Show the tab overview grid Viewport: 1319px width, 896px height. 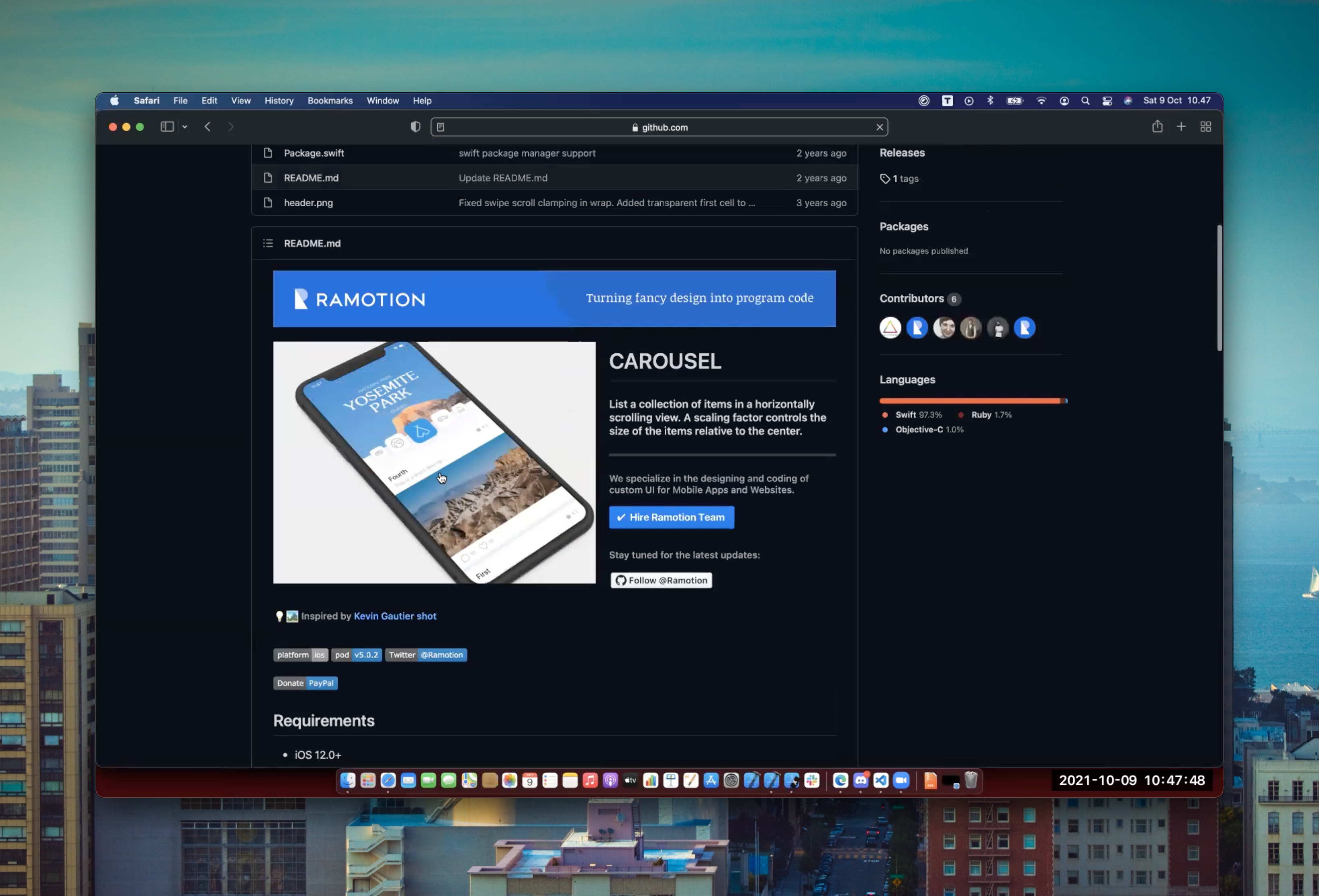tap(1205, 127)
